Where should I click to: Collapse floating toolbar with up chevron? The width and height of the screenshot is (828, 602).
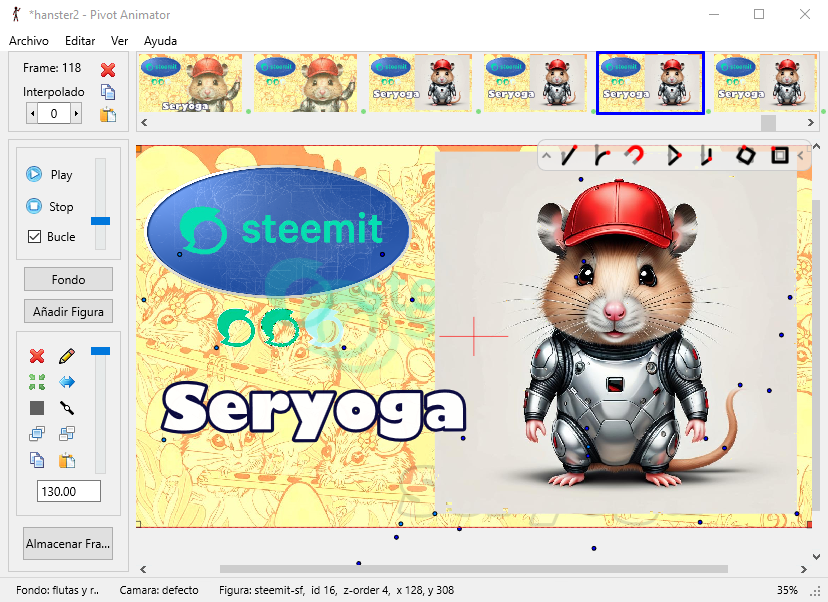(x=547, y=156)
